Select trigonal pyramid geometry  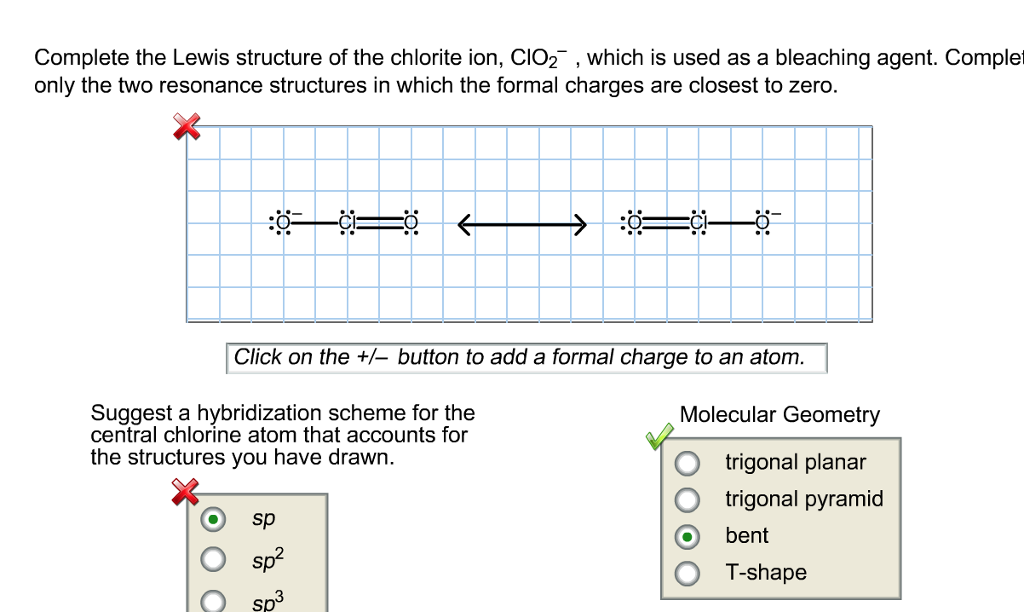pyautogui.click(x=689, y=498)
